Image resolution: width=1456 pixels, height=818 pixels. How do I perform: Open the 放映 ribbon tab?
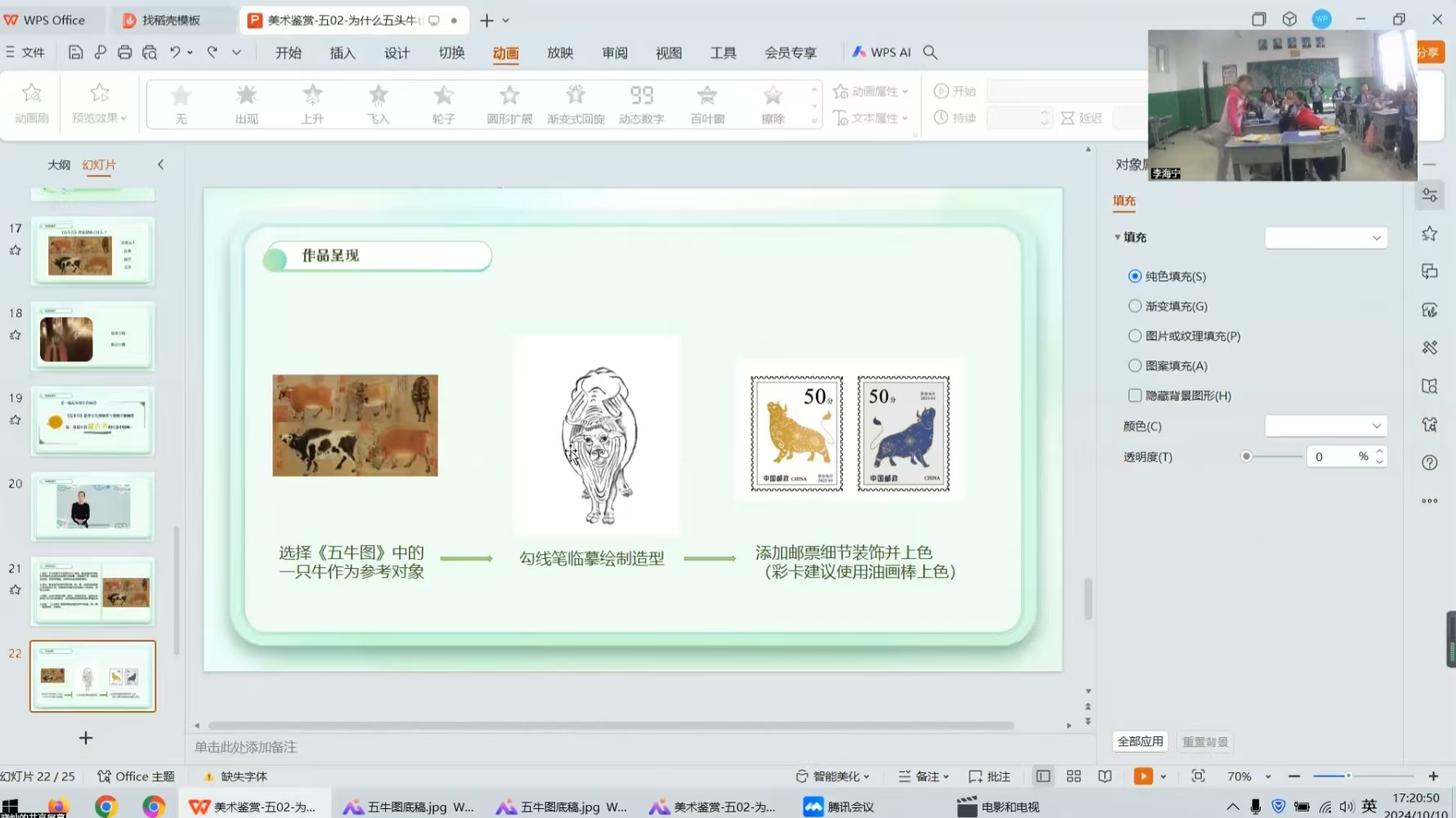[x=560, y=52]
